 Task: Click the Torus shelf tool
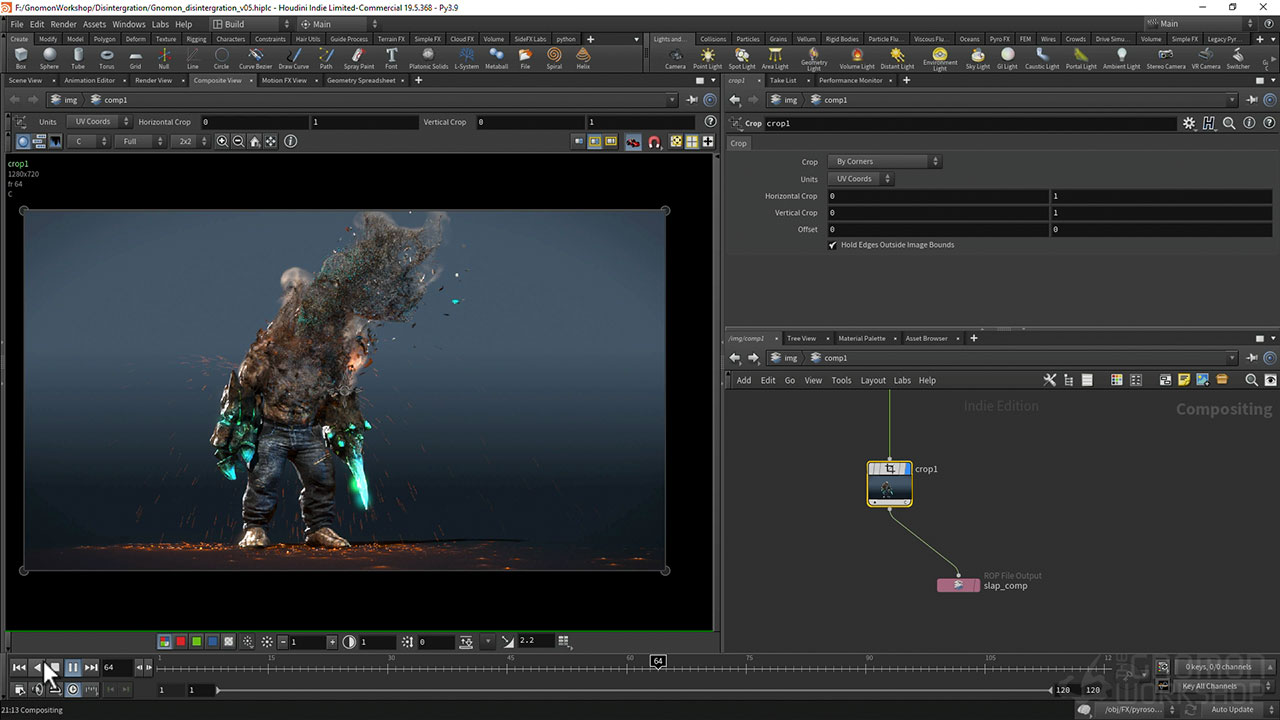pos(106,58)
